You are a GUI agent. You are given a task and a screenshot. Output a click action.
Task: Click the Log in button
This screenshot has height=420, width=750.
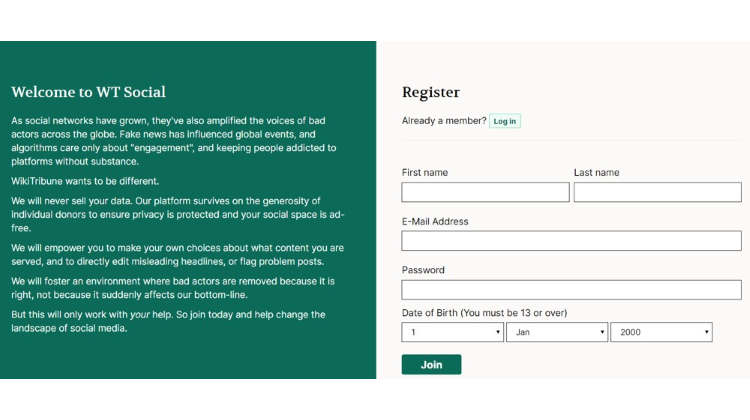(505, 121)
